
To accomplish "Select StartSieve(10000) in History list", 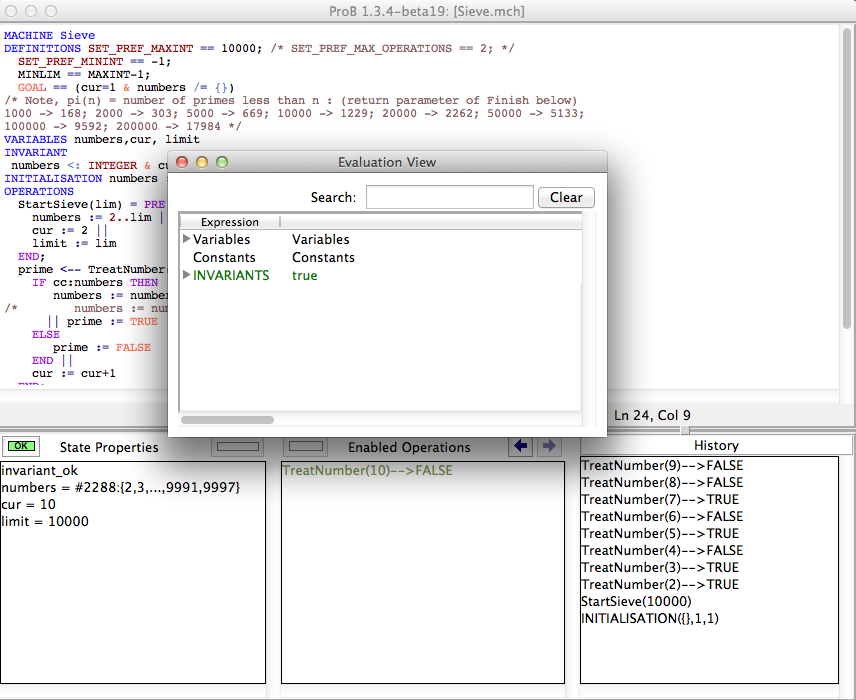I will pyautogui.click(x=636, y=601).
